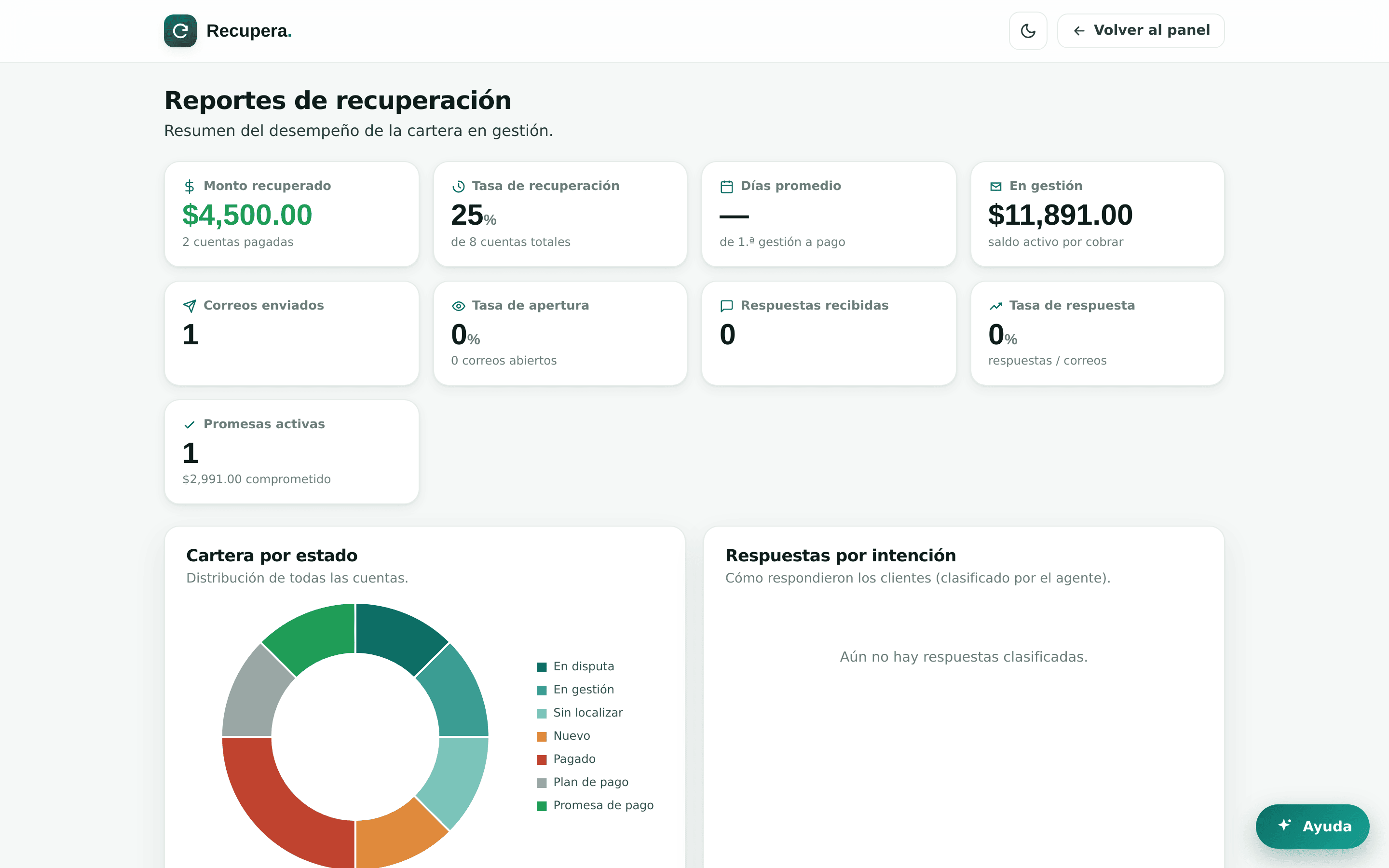This screenshot has width=1389, height=868.
Task: Click the chat bubble icon on Respuestas recibidas
Action: coord(727,306)
